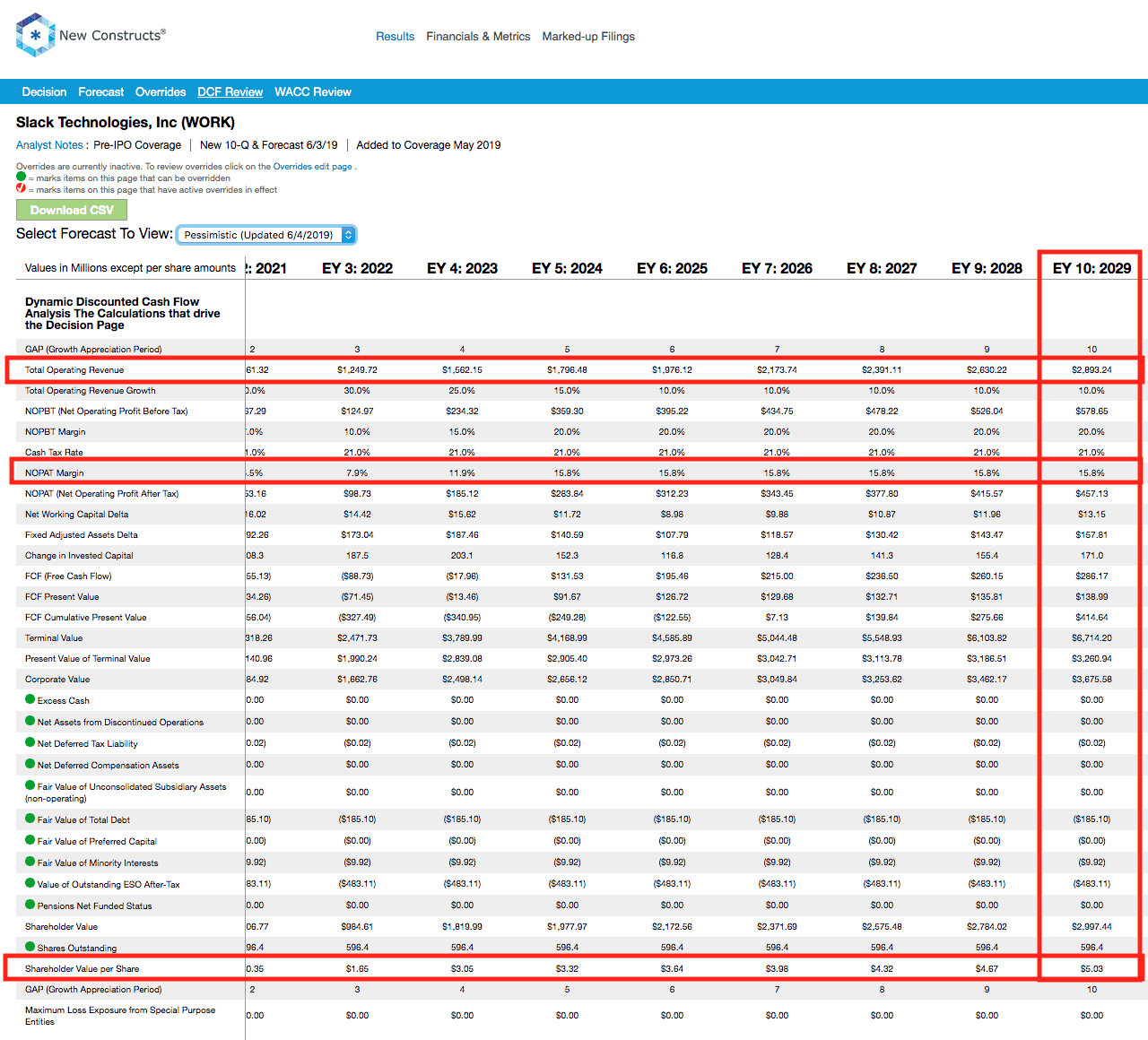The width and height of the screenshot is (1148, 1040).
Task: Open the Analyst Notes link
Action: pyautogui.click(x=49, y=145)
